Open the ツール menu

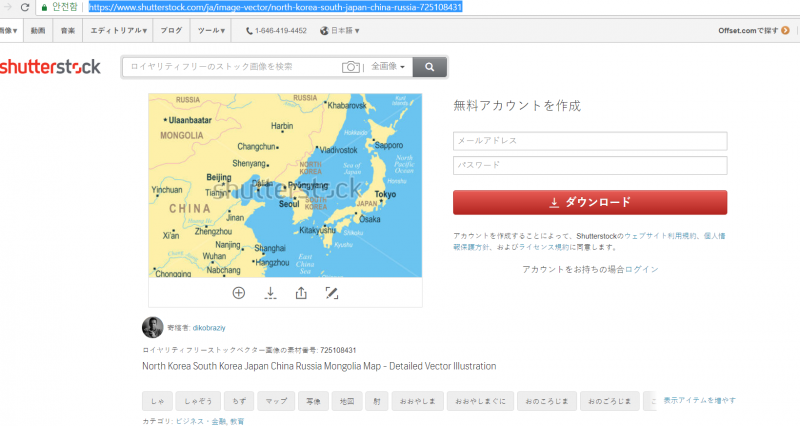pyautogui.click(x=211, y=30)
